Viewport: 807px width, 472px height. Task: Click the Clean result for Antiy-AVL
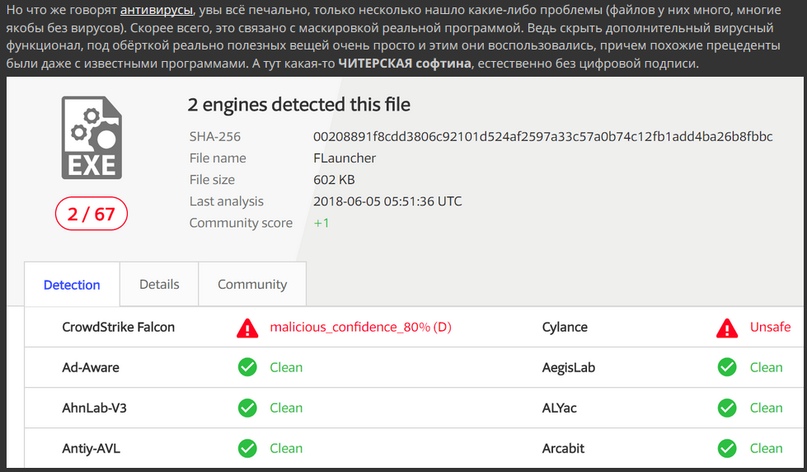pos(286,448)
